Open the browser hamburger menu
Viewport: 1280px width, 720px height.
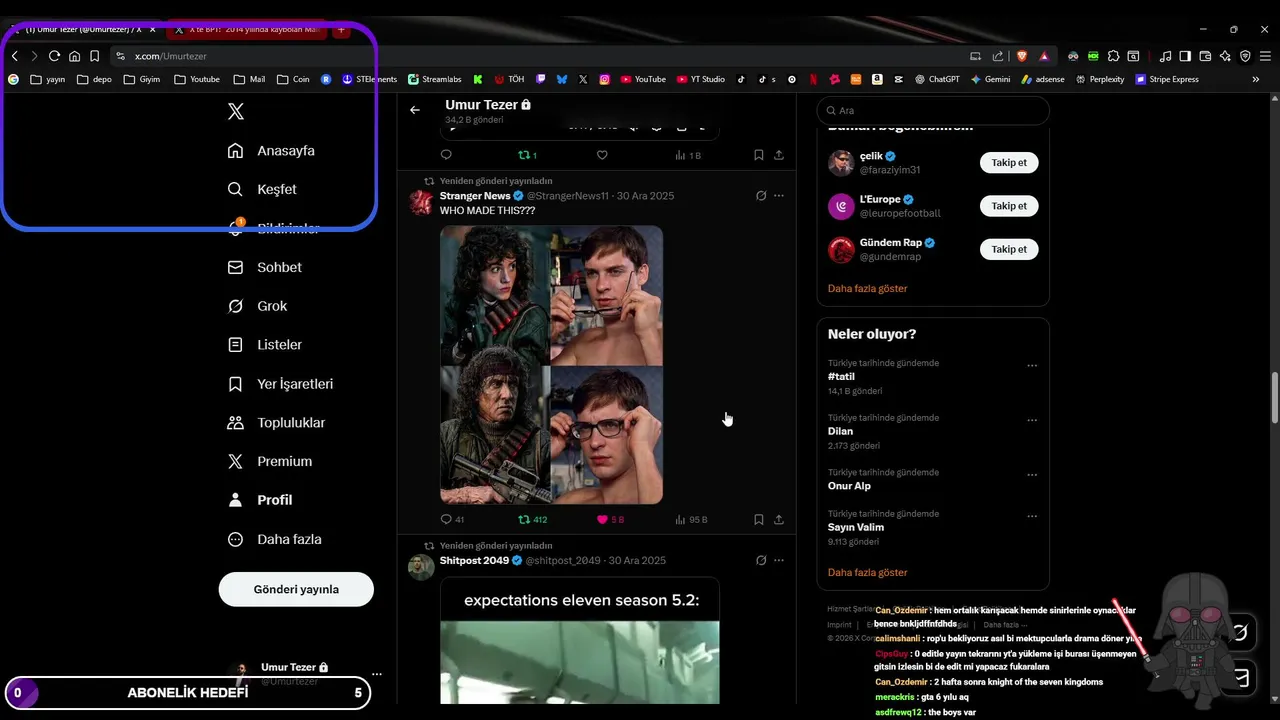click(x=1265, y=56)
